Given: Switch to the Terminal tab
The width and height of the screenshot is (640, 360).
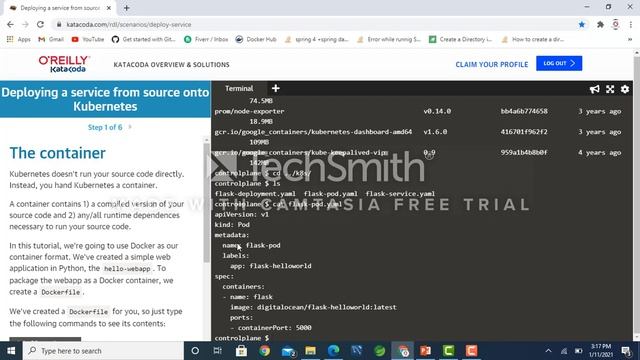Looking at the screenshot, I should 239,88.
